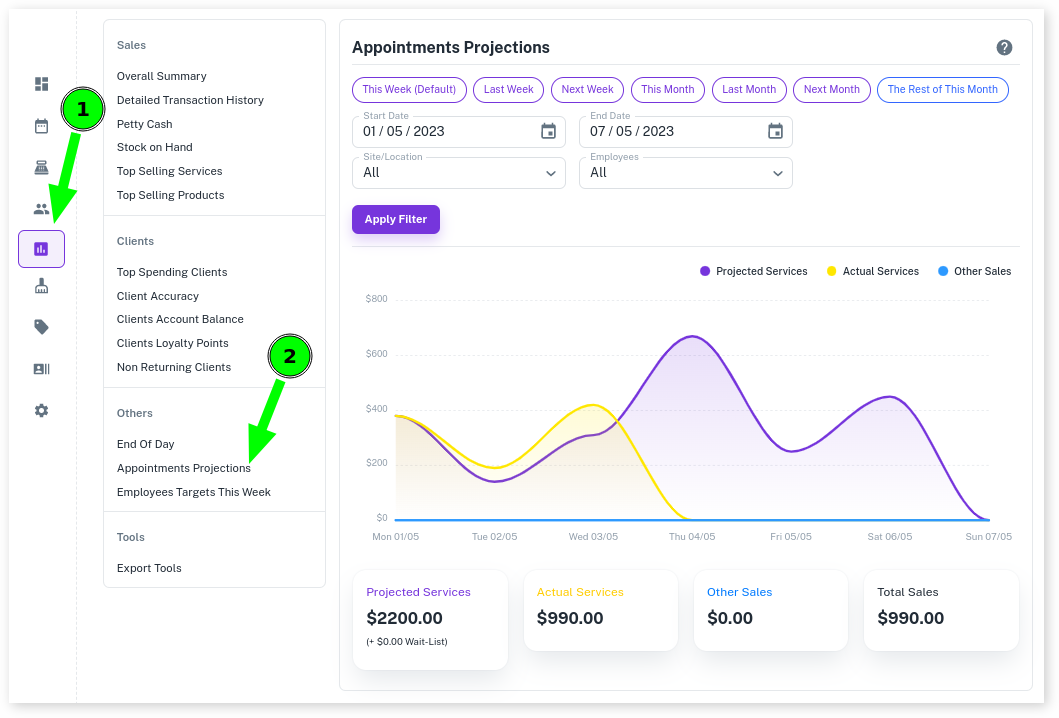Toggle the Projected Services legend entry
Image resolution: width=1059 pixels, height=718 pixels.
tap(753, 271)
